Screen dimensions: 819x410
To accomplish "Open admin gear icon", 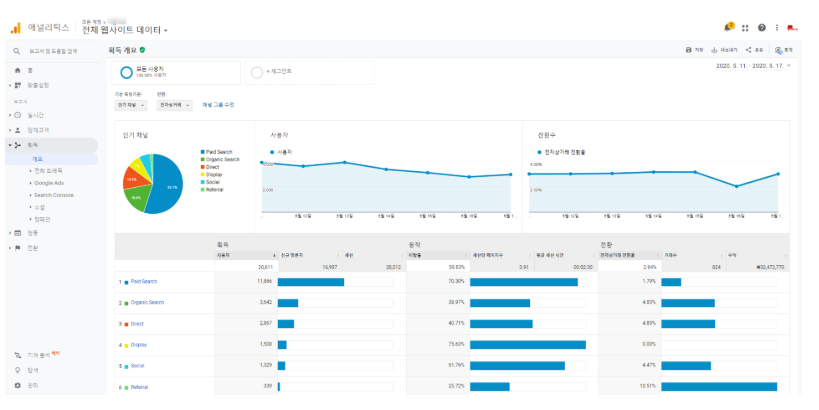I will click(18, 385).
